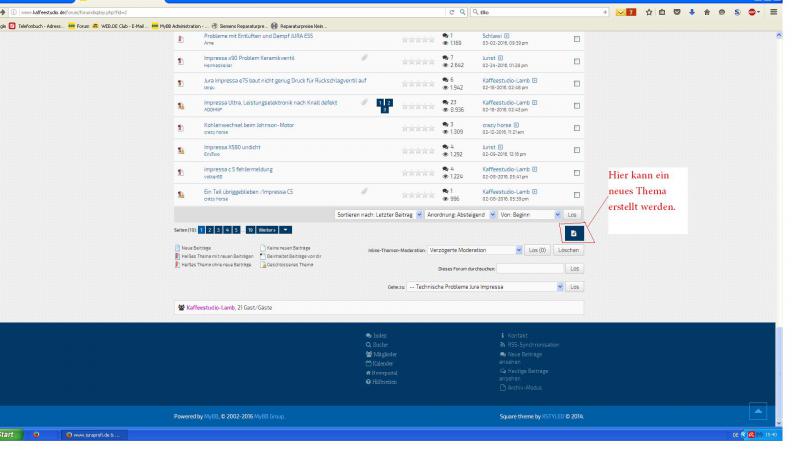Screen dimensions: 800x450
Task: Select checkbox for Kohlenwechsel beim Johnson-Motor thread
Action: pyautogui.click(x=577, y=128)
